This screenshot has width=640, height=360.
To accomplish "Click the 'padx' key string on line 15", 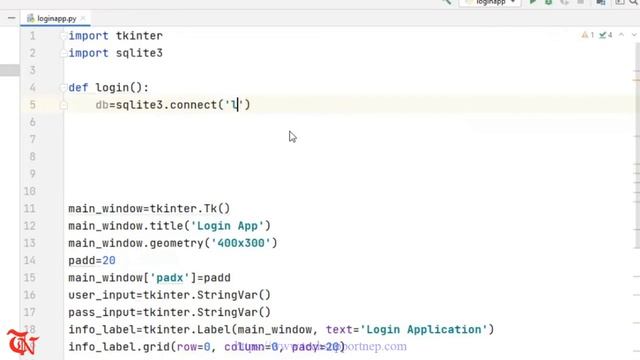I will 170,278.
